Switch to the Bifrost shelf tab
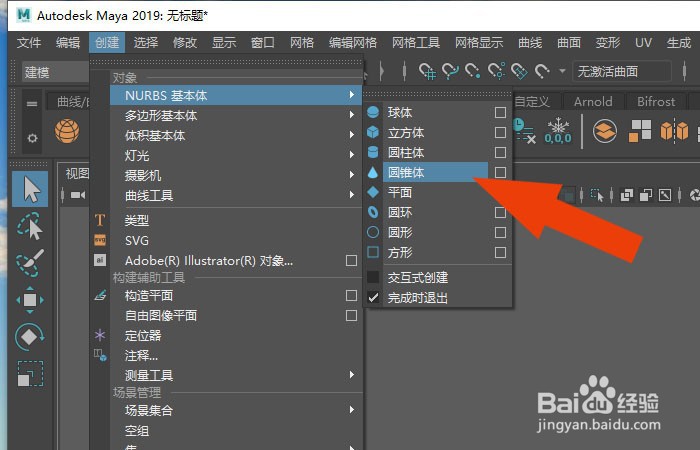The width and height of the screenshot is (700, 450). click(656, 102)
